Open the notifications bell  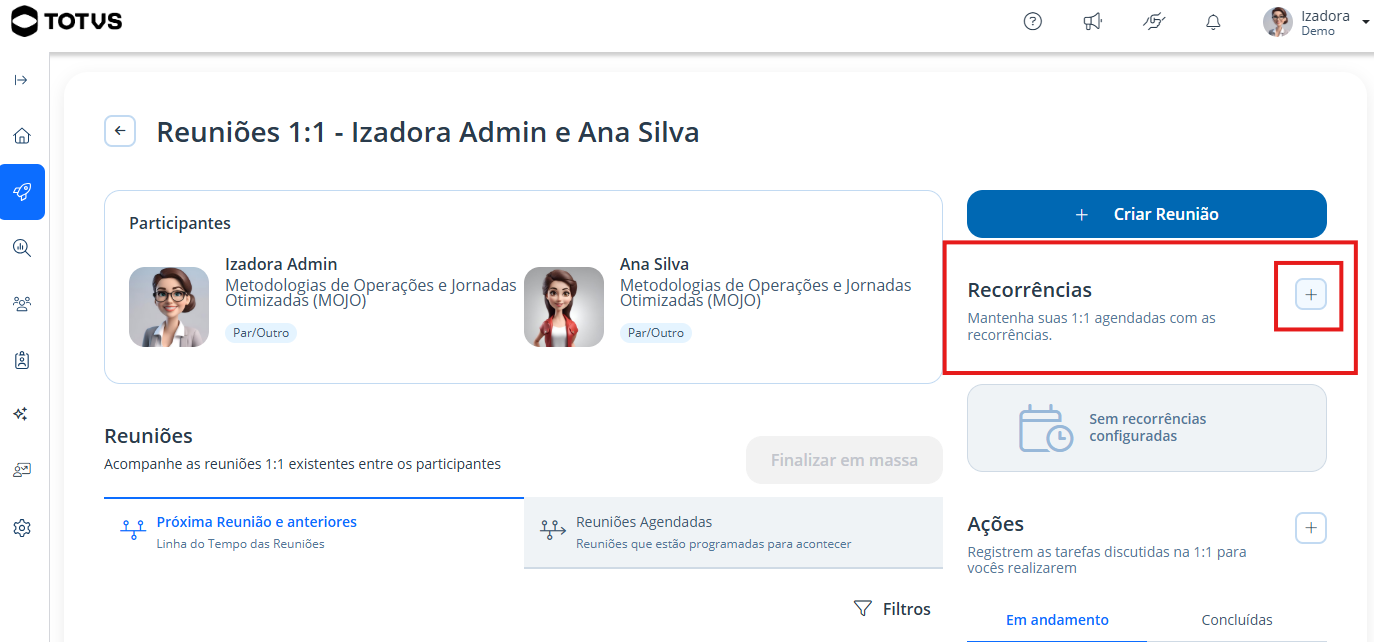click(1213, 22)
